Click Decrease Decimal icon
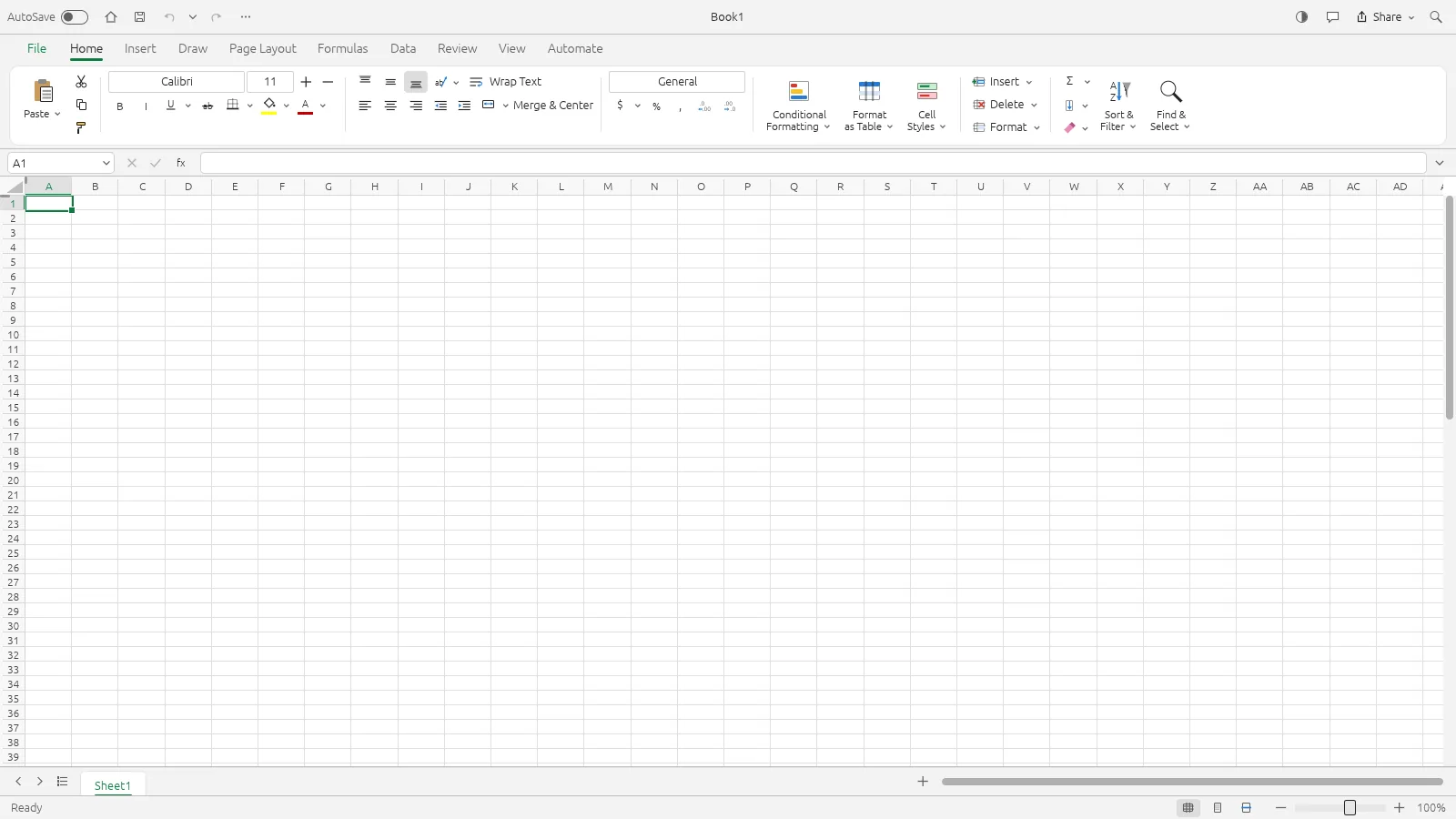The height and width of the screenshot is (819, 1456). tap(730, 106)
